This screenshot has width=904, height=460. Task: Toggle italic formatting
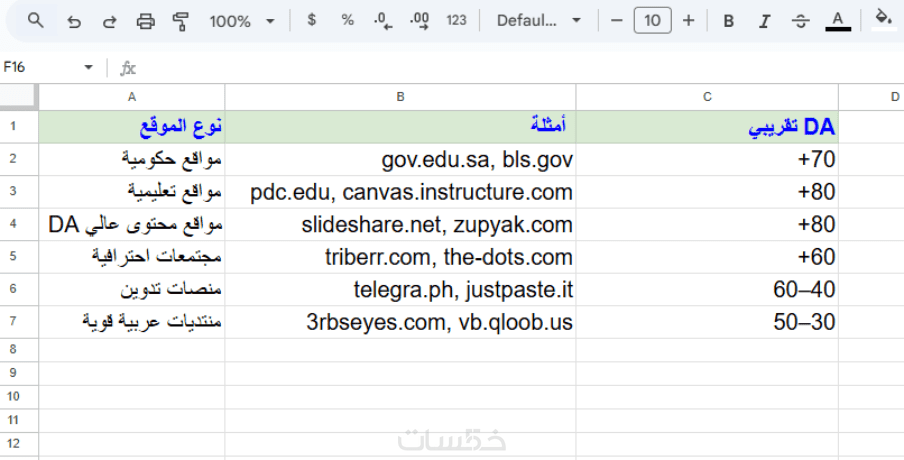[764, 21]
